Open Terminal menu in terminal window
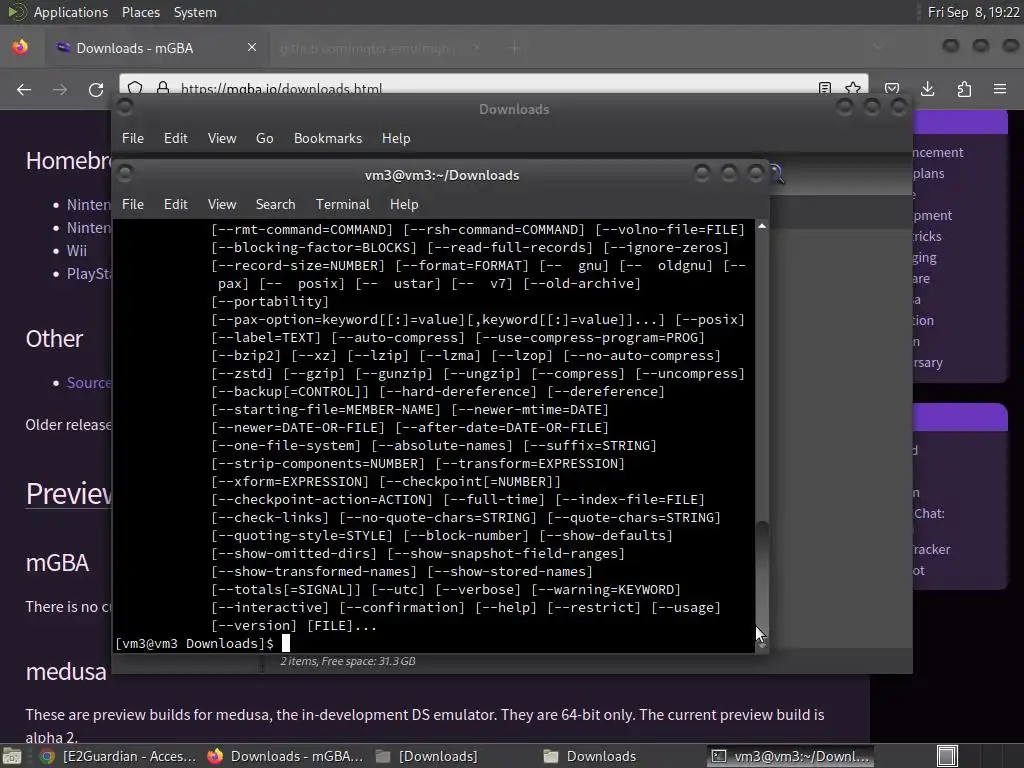 [343, 204]
